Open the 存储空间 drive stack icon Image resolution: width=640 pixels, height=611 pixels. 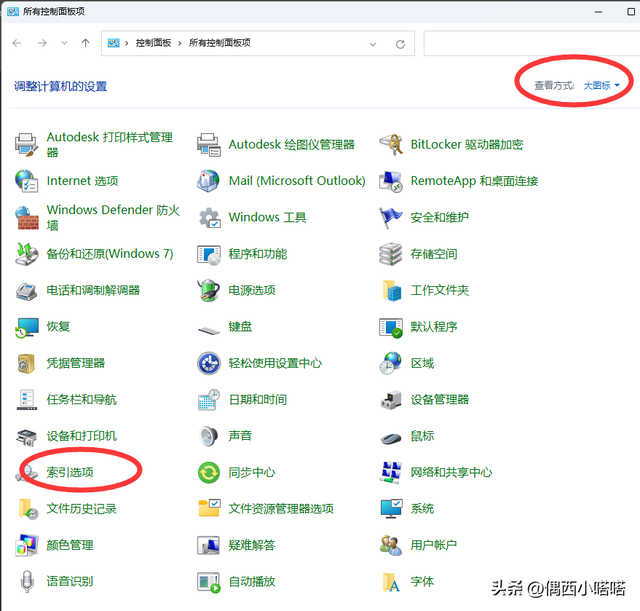tap(391, 254)
